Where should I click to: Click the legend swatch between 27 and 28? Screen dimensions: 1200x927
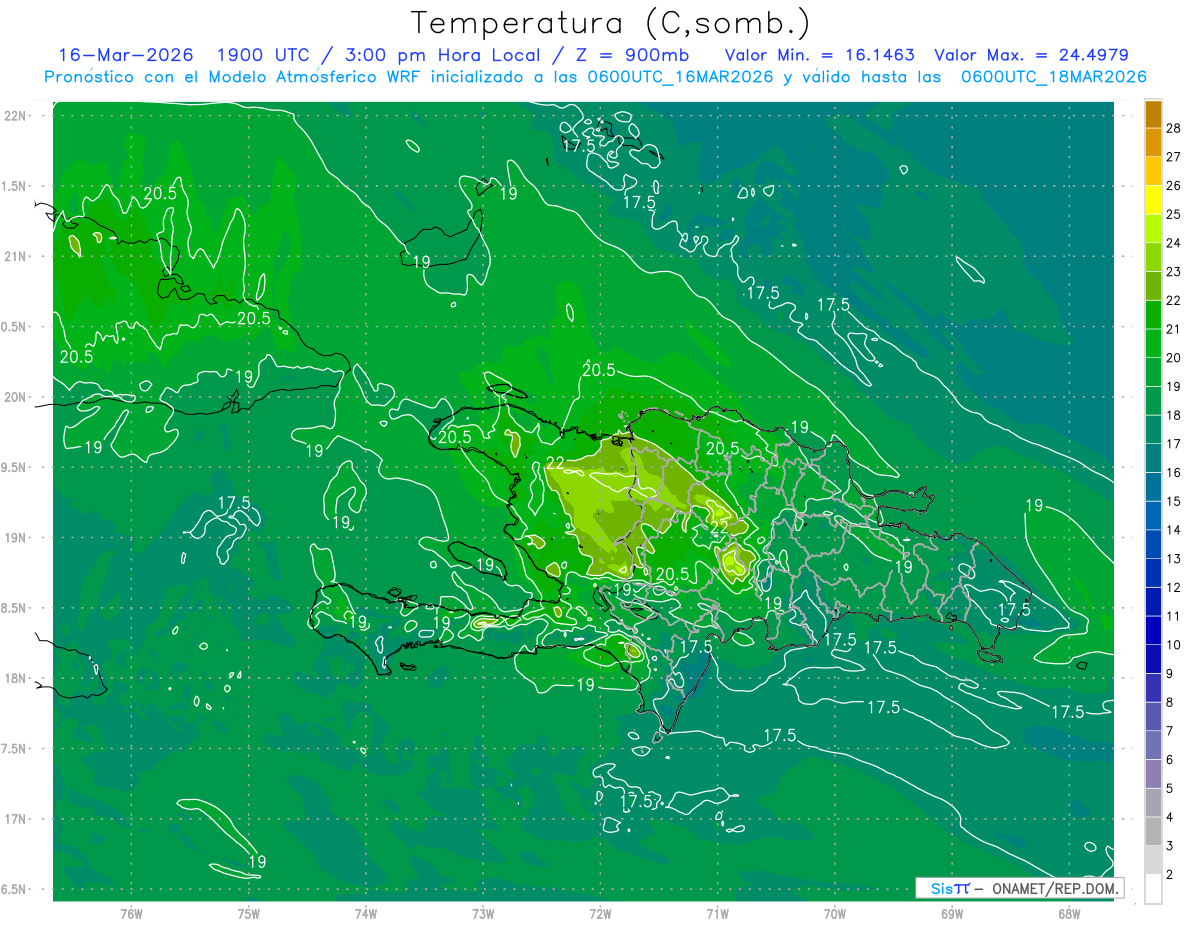pyautogui.click(x=1153, y=142)
